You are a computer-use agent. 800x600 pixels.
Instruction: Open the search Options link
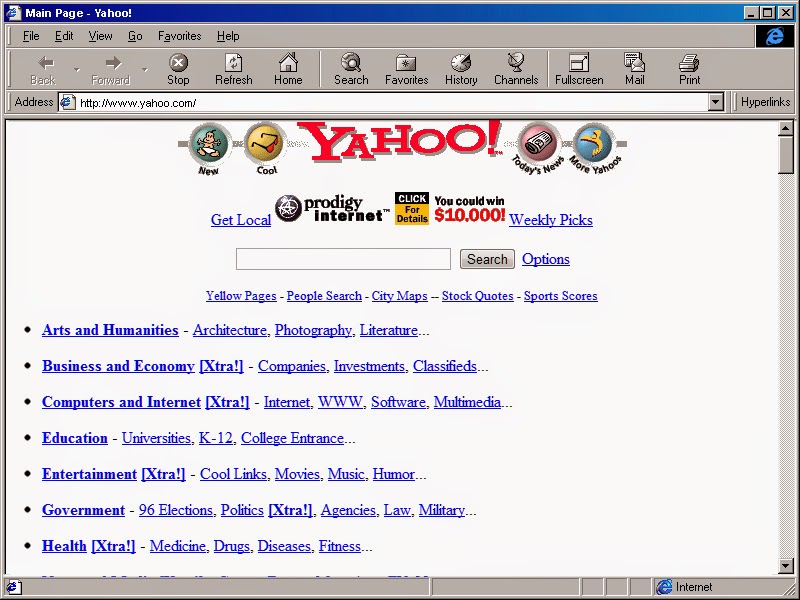545,259
